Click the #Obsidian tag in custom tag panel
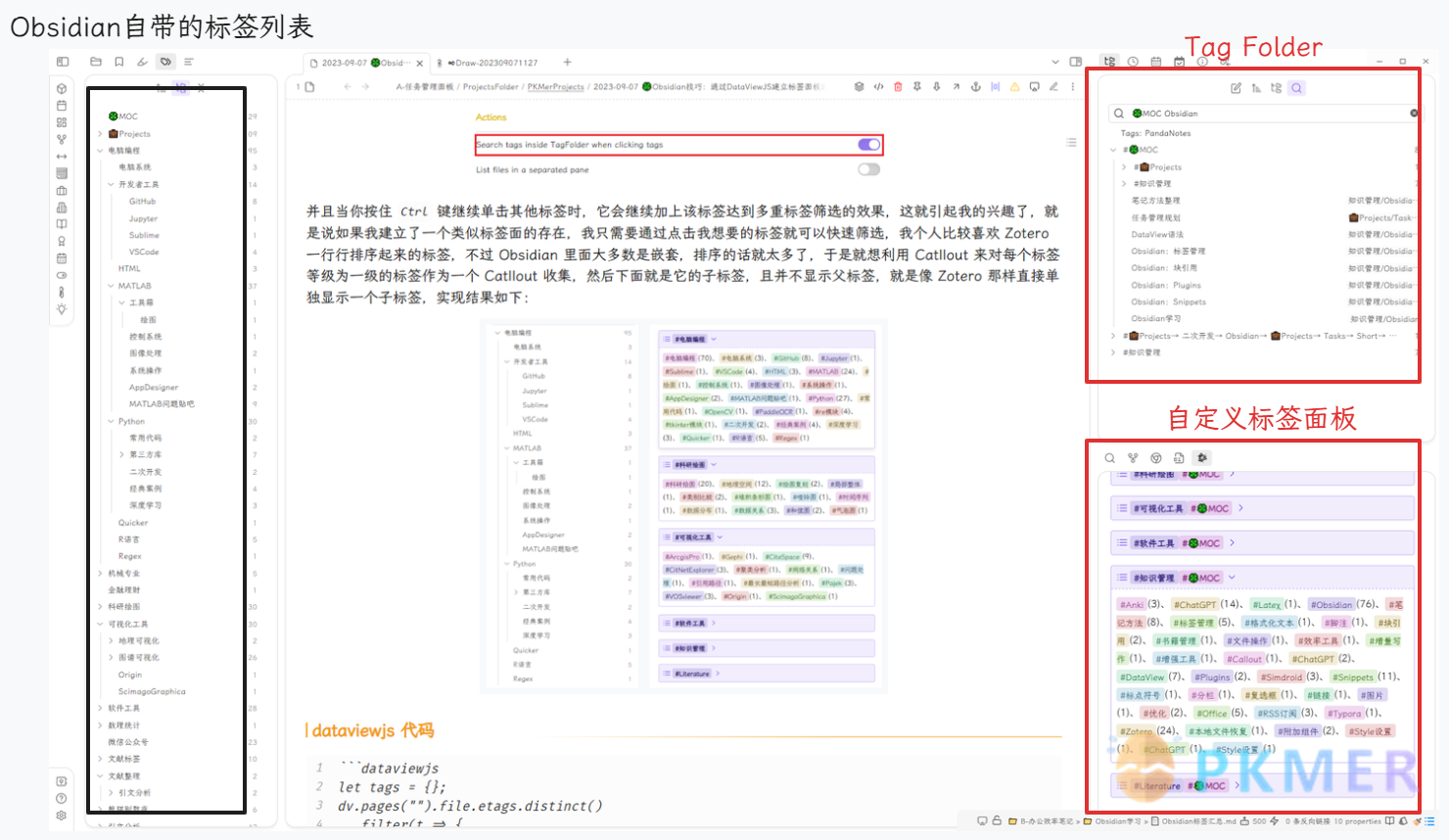1449x840 pixels. click(1330, 605)
